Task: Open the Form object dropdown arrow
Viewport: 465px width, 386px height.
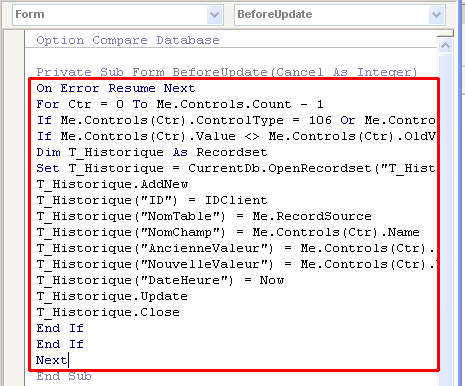Action: tap(215, 15)
